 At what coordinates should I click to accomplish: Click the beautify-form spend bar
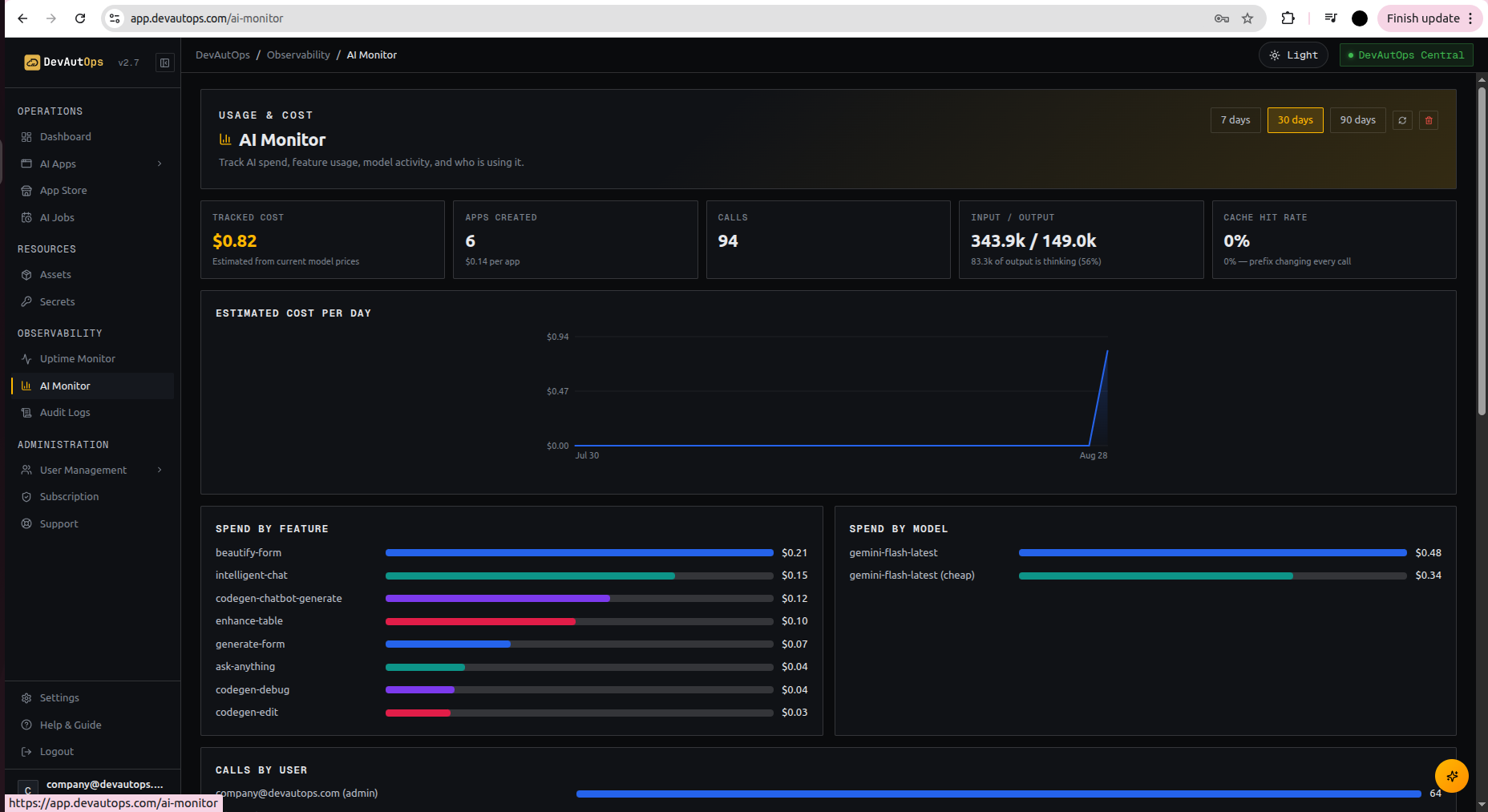pos(580,553)
